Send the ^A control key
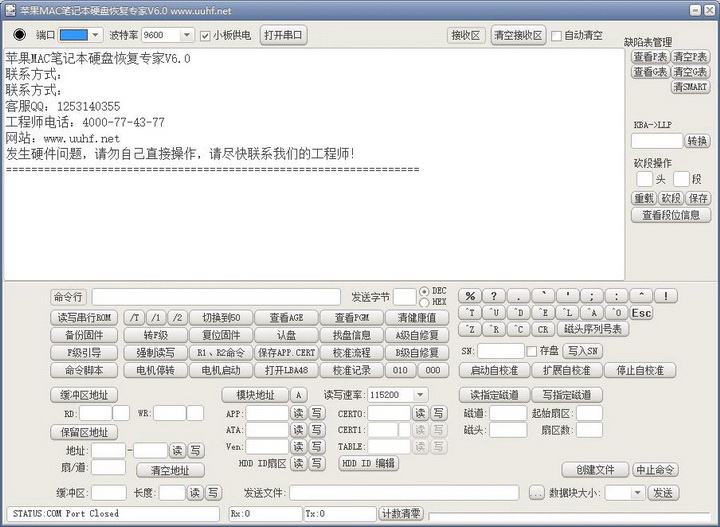Viewport: 720px width, 527px height. point(592,313)
